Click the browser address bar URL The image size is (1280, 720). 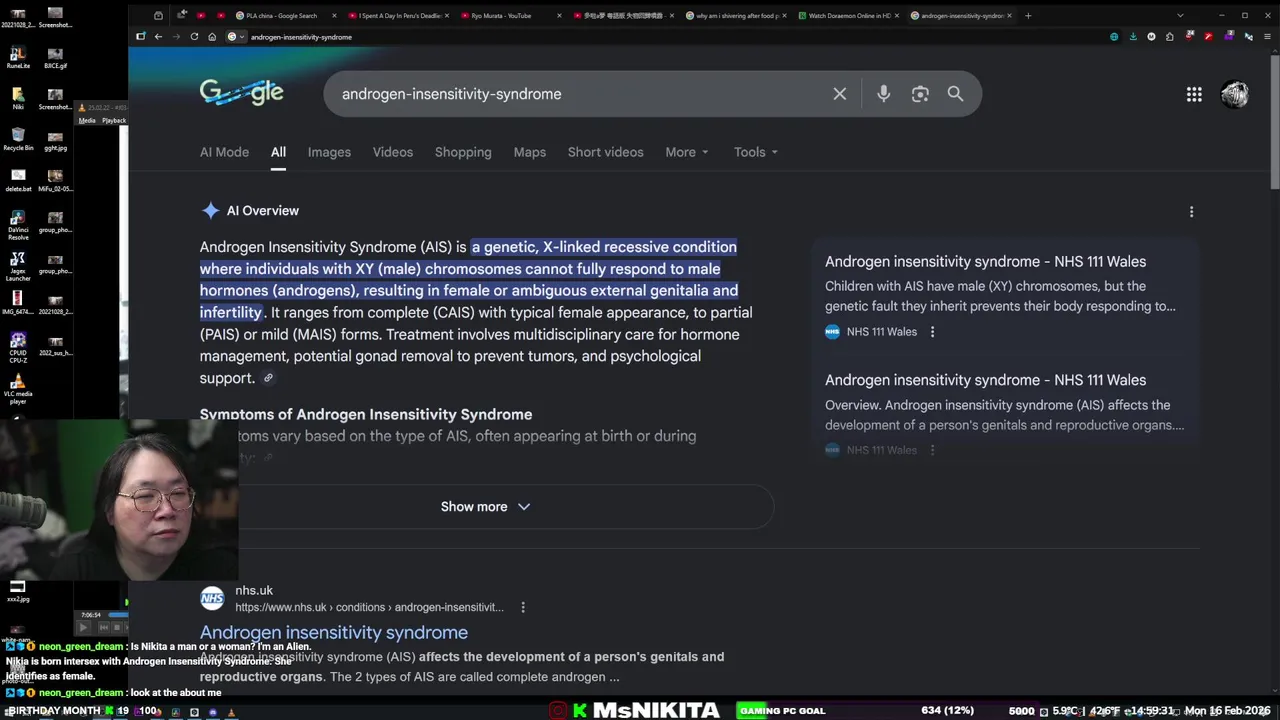pos(301,37)
